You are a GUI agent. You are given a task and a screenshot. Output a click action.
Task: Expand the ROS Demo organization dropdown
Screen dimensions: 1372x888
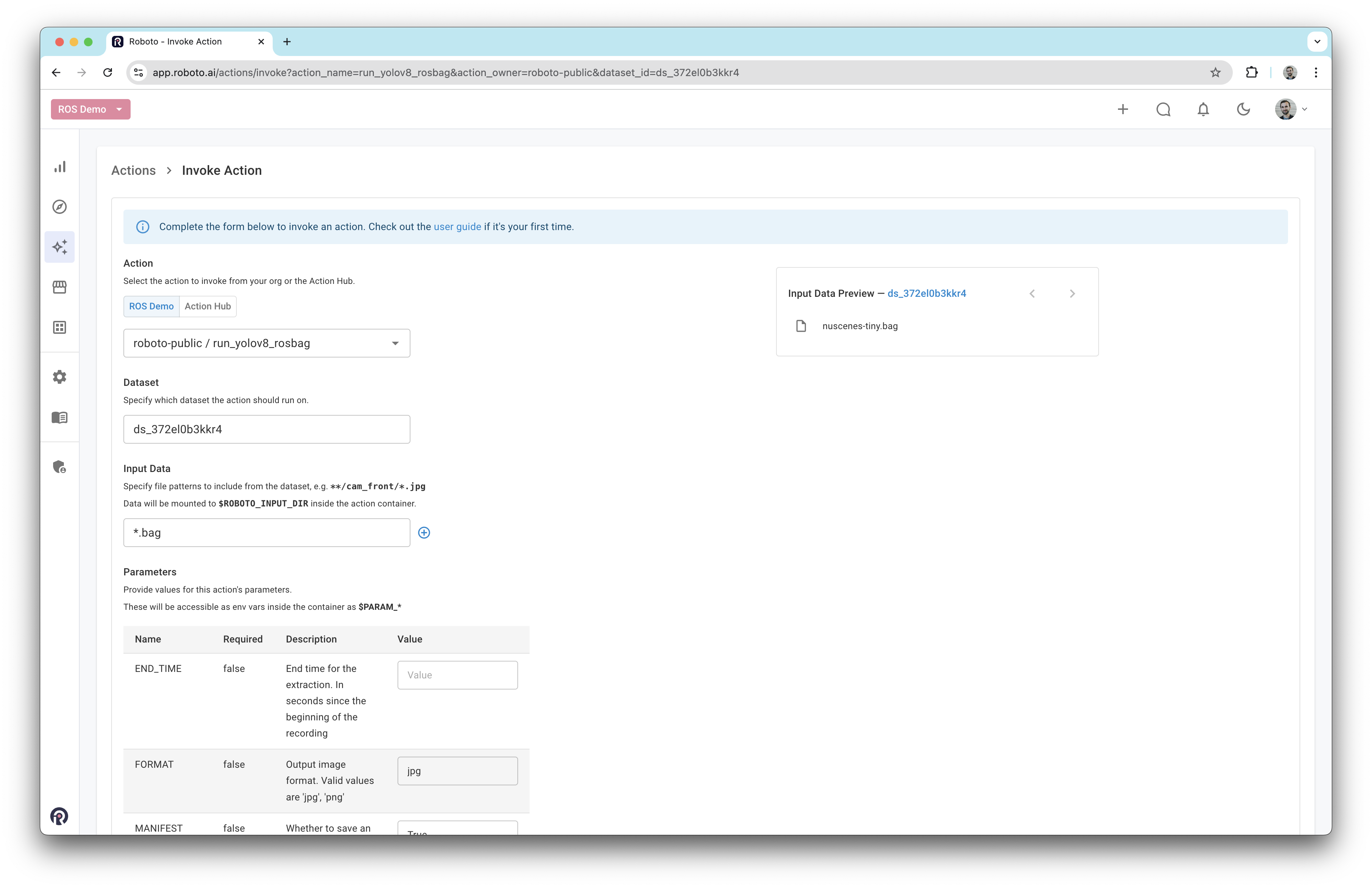tap(90, 109)
